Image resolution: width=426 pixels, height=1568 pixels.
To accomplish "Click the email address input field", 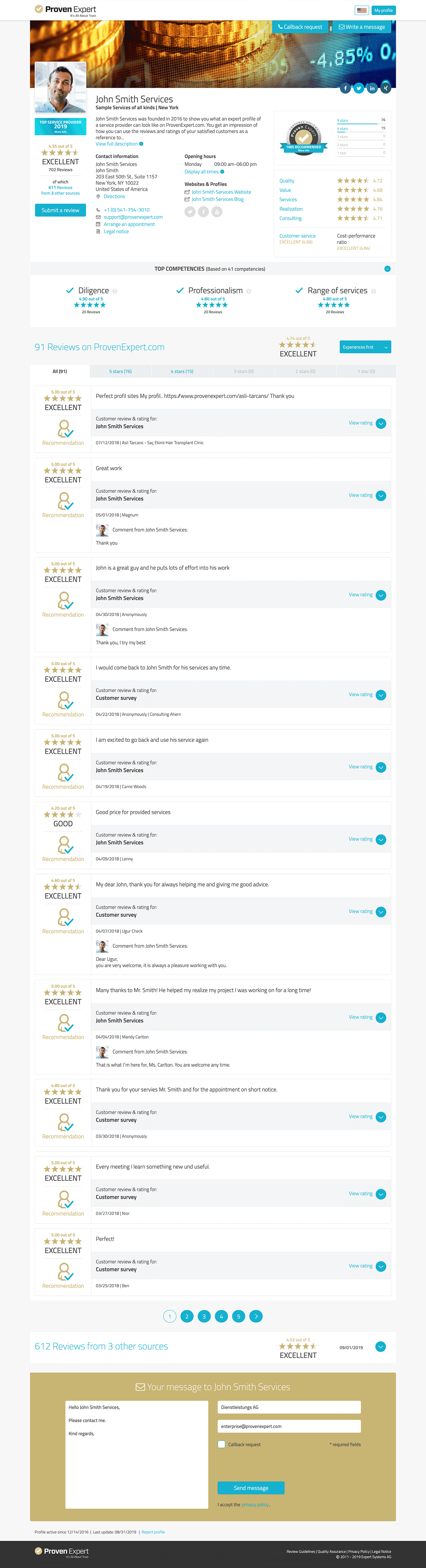I will [x=289, y=1426].
